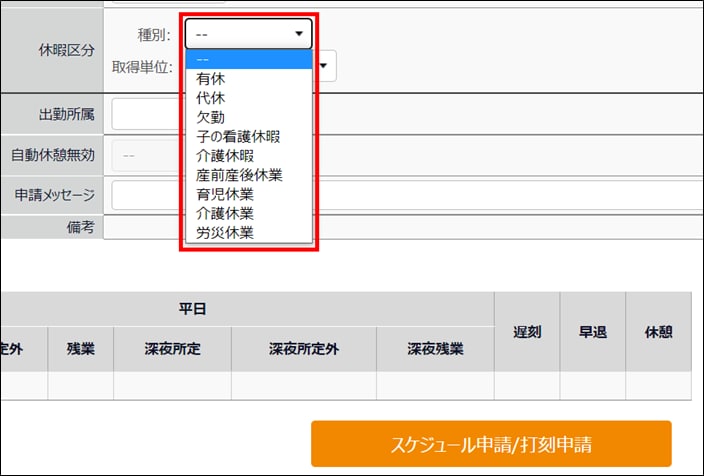This screenshot has height=476, width=704.
Task: Select the blank "--" option in list
Action: [x=248, y=60]
